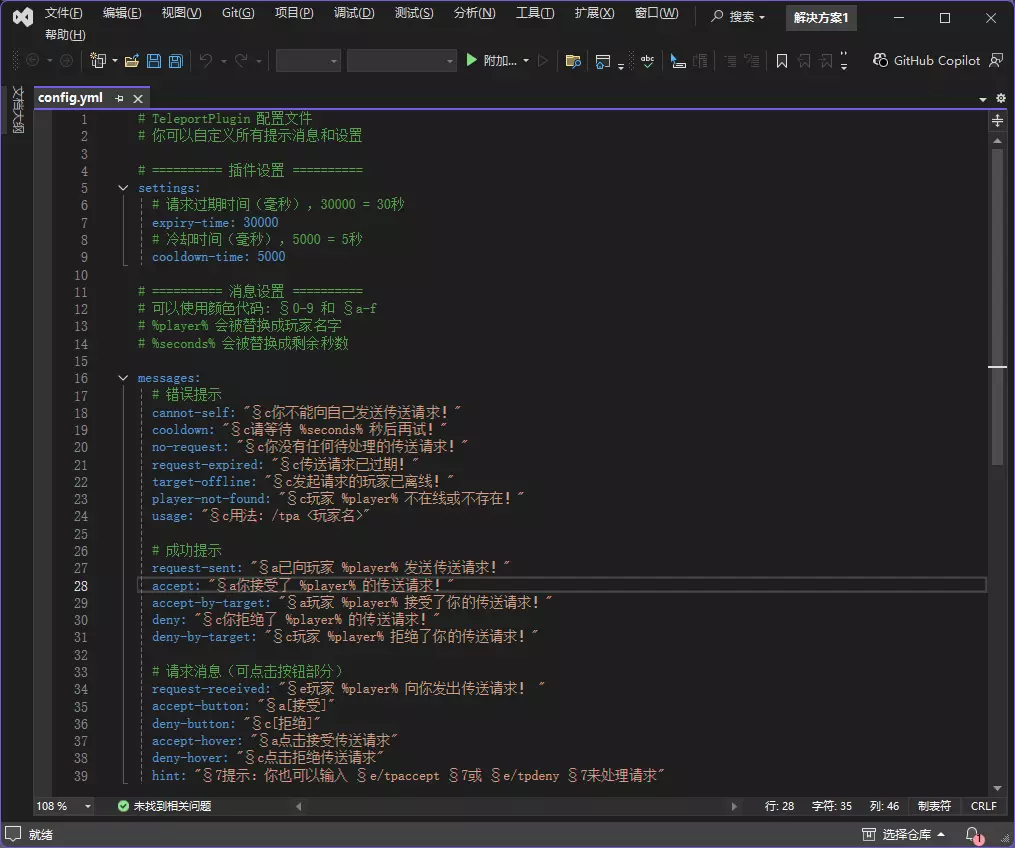Click the 制表符 indent setting

coord(934,806)
